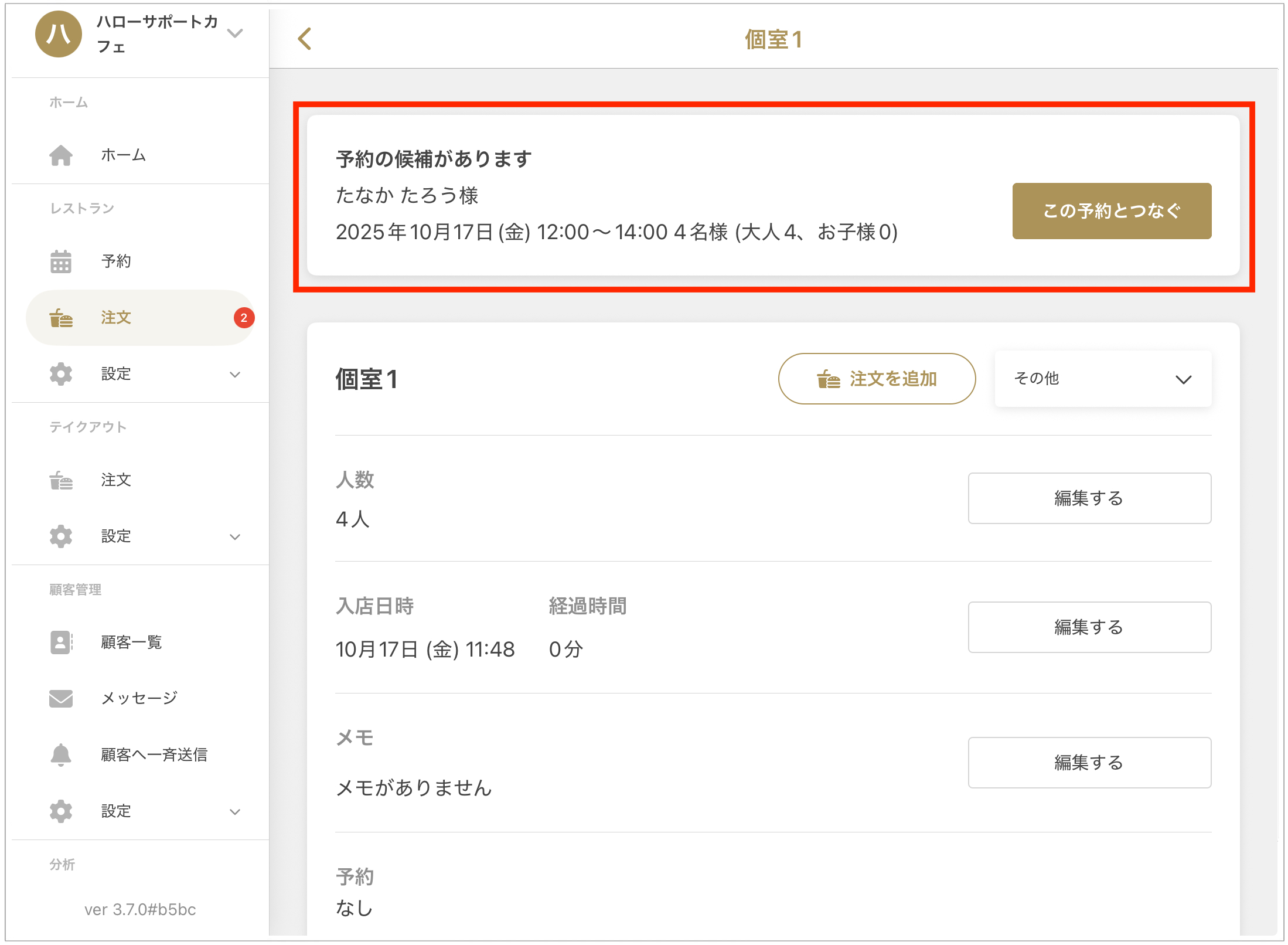Click 編集する for 人数
The width and height of the screenshot is (1288, 945).
(x=1089, y=498)
